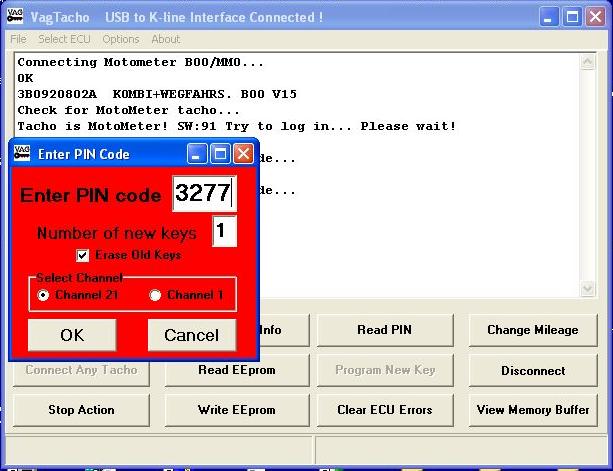
Task: Close the VagTacho main window
Action: (595, 17)
